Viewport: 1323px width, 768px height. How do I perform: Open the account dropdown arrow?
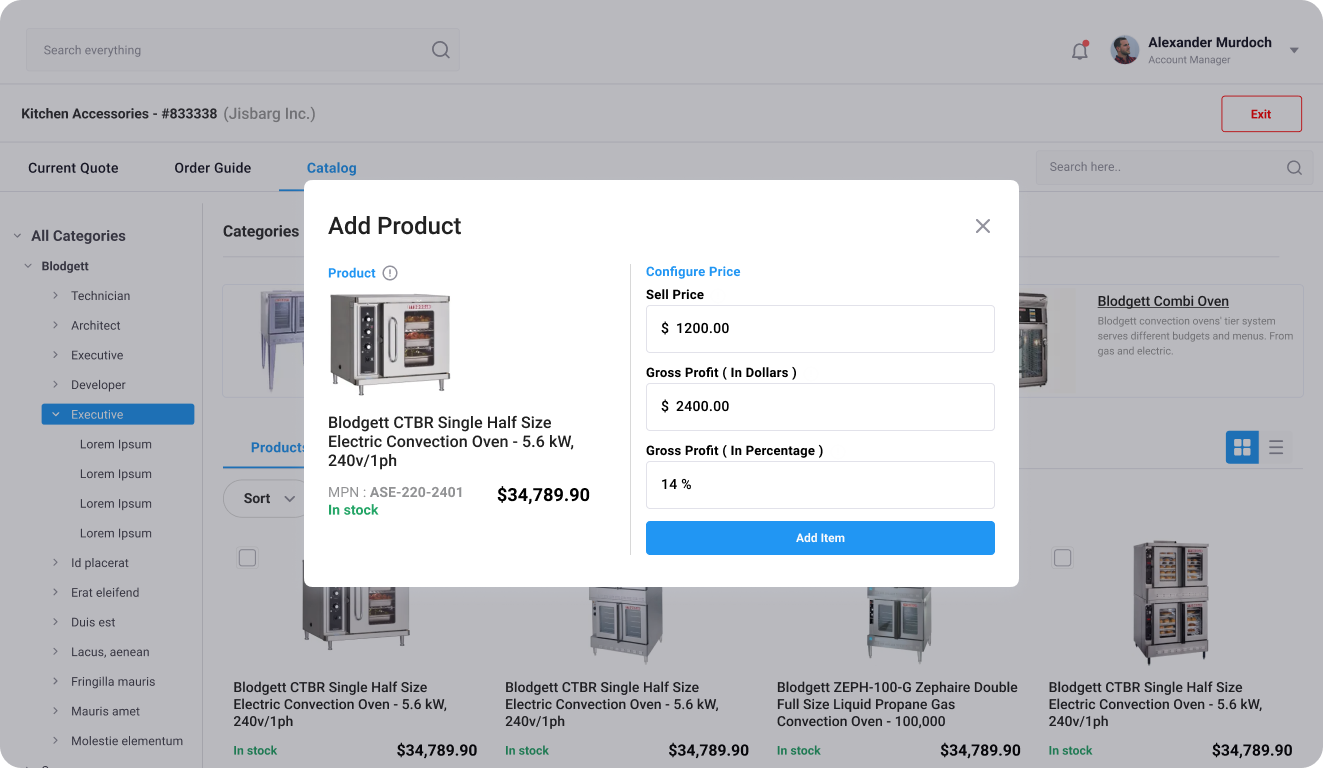[x=1294, y=50]
